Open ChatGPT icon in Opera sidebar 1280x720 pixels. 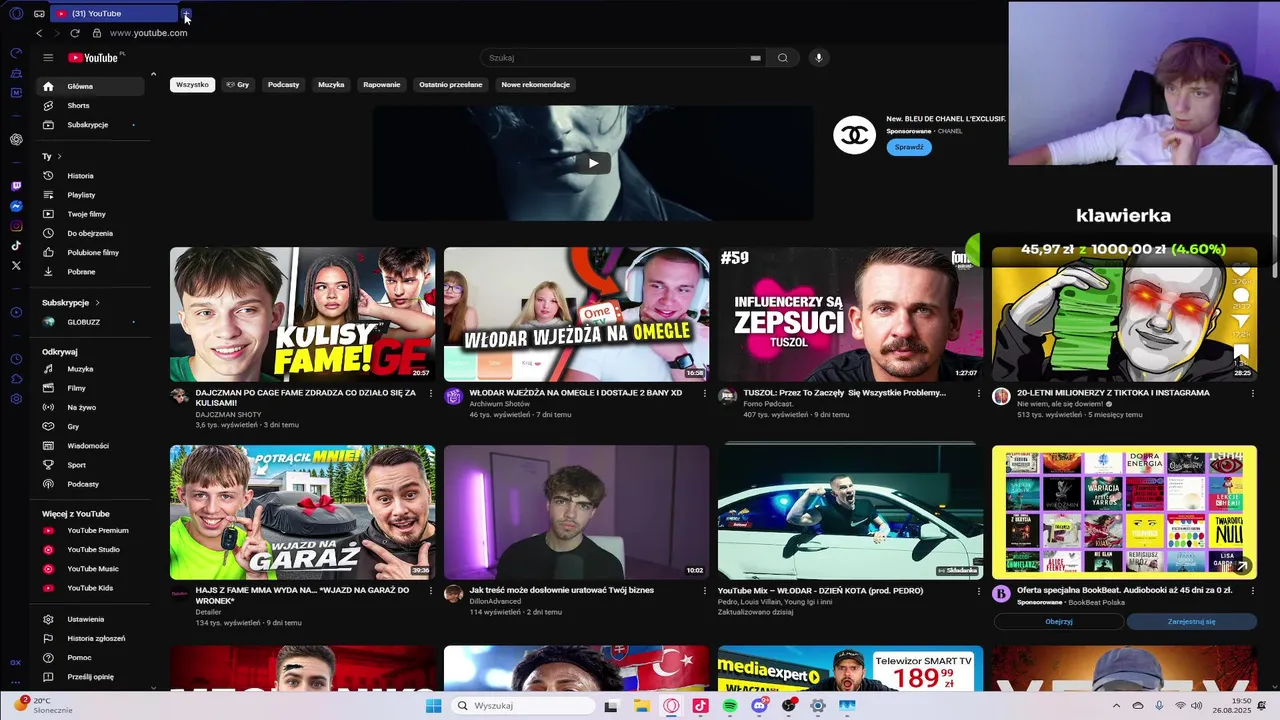[x=16, y=140]
